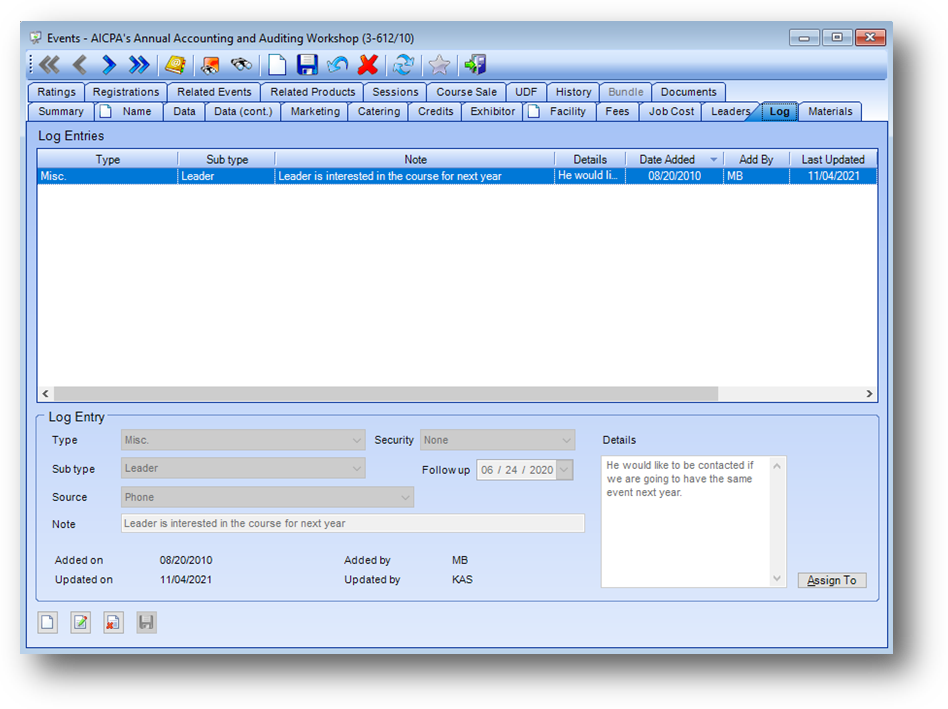Image resolution: width=948 pixels, height=709 pixels.
Task: Open the Name tab
Action: tap(129, 111)
